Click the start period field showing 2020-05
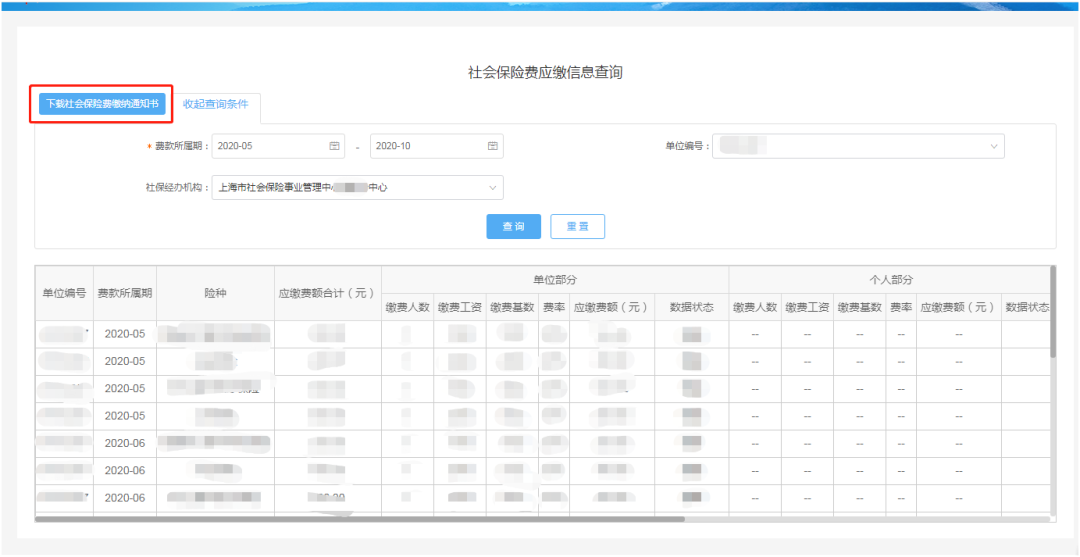 [x=278, y=146]
